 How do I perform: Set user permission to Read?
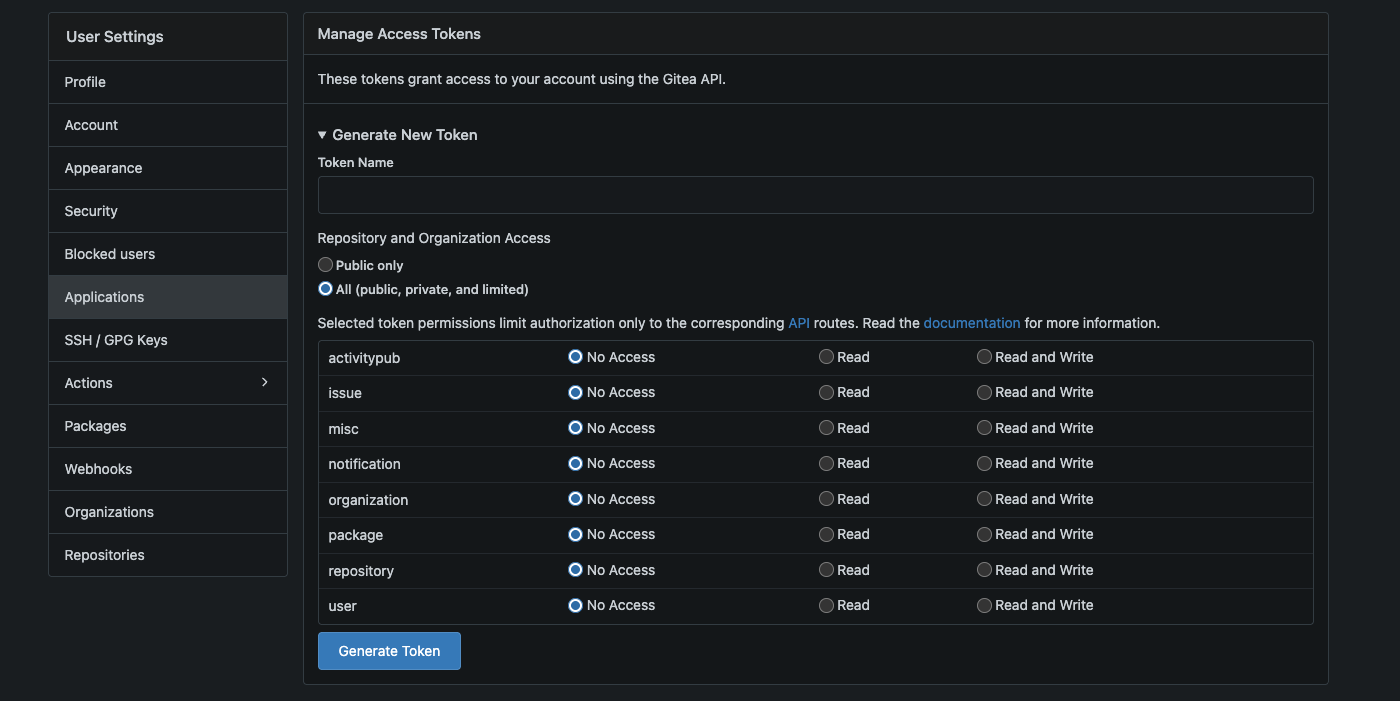coord(826,605)
